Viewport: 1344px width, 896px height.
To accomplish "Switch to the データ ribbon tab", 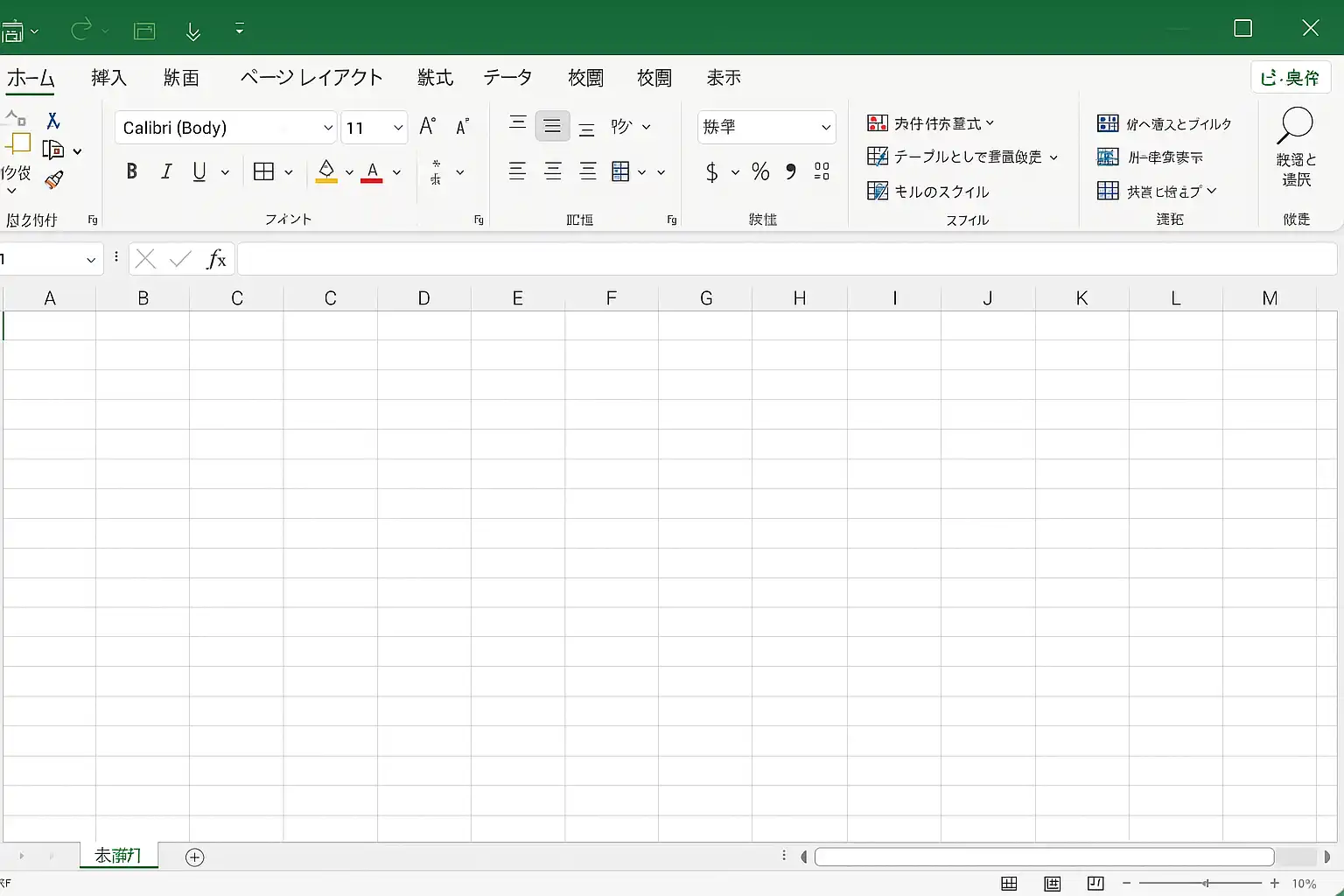I will [x=507, y=78].
